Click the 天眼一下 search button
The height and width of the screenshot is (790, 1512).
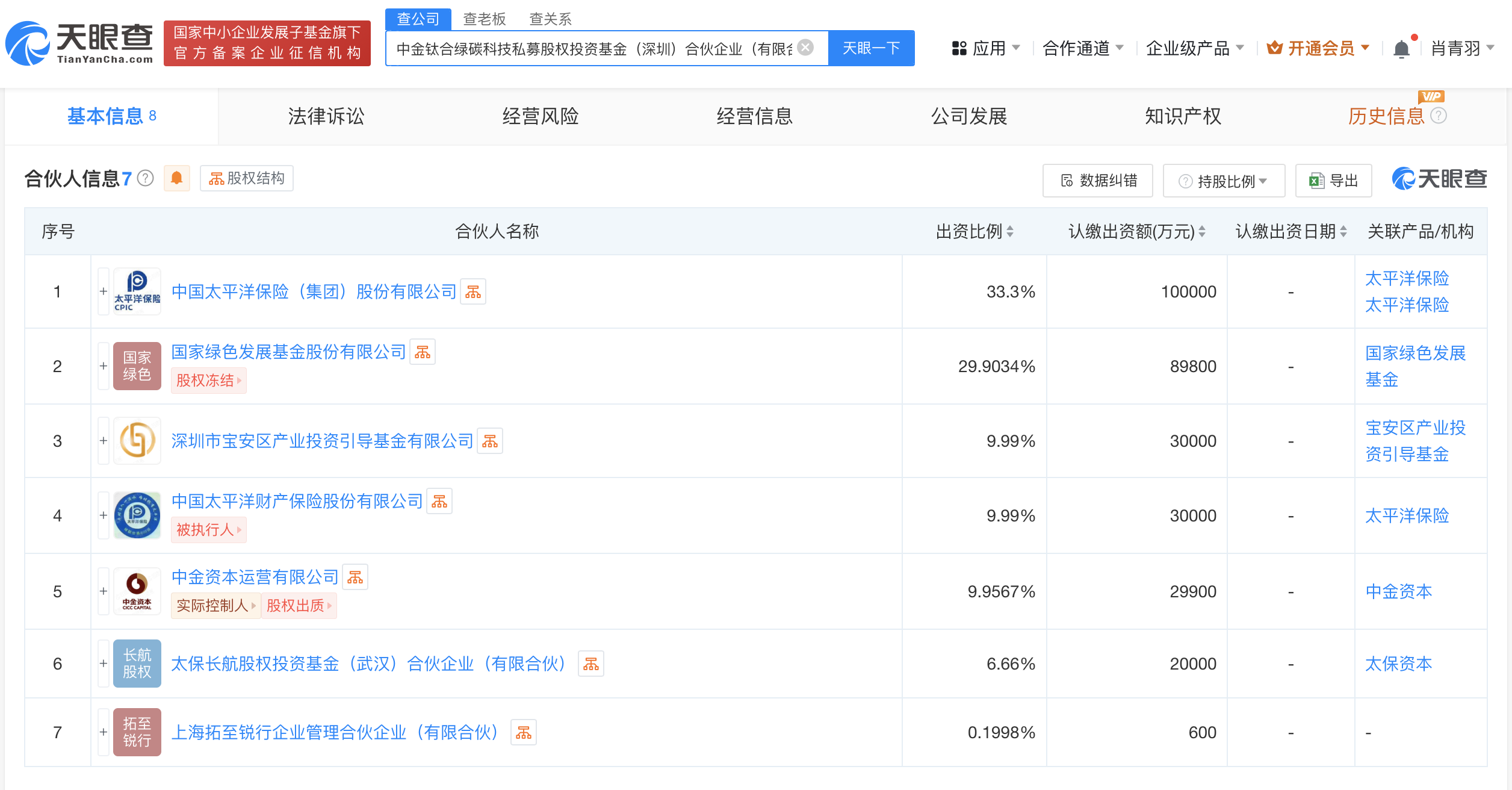coord(871,48)
